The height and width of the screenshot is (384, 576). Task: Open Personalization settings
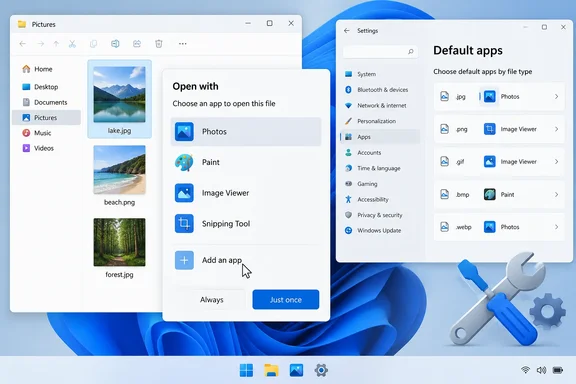tap(380, 121)
